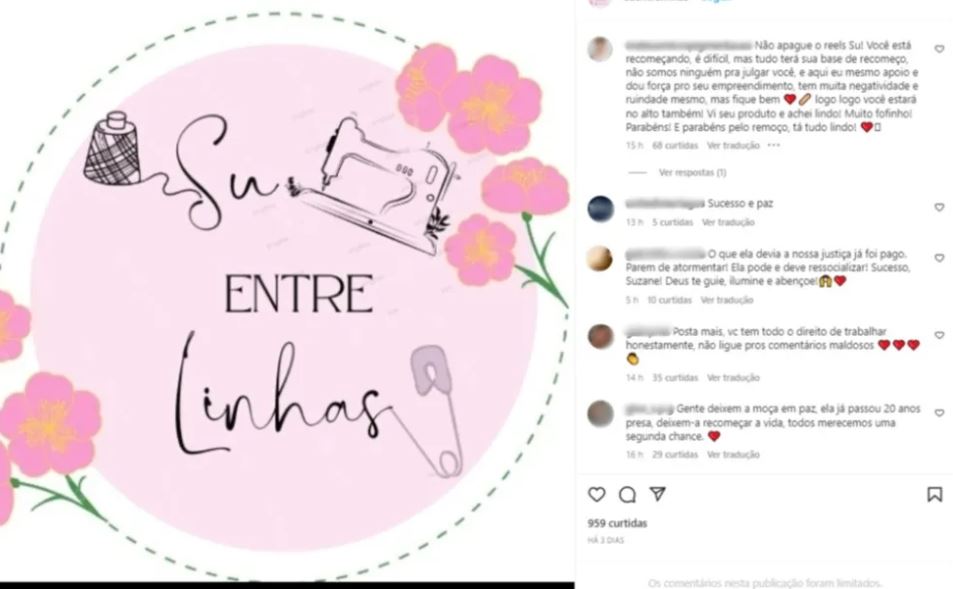Open the three-dot options on first comment
The height and width of the screenshot is (589, 953).
[x=773, y=145]
